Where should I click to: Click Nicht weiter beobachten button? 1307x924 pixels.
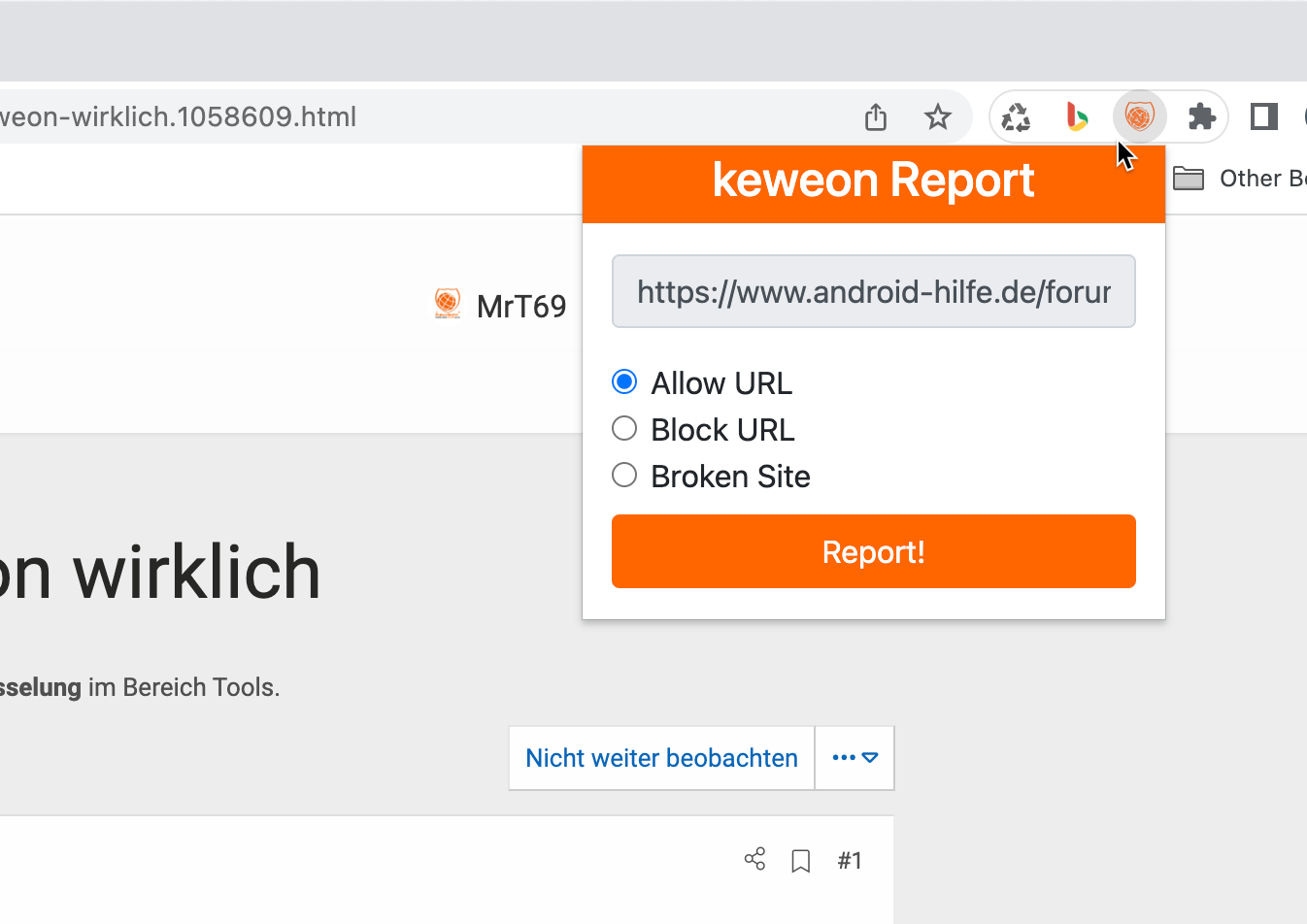tap(661, 758)
